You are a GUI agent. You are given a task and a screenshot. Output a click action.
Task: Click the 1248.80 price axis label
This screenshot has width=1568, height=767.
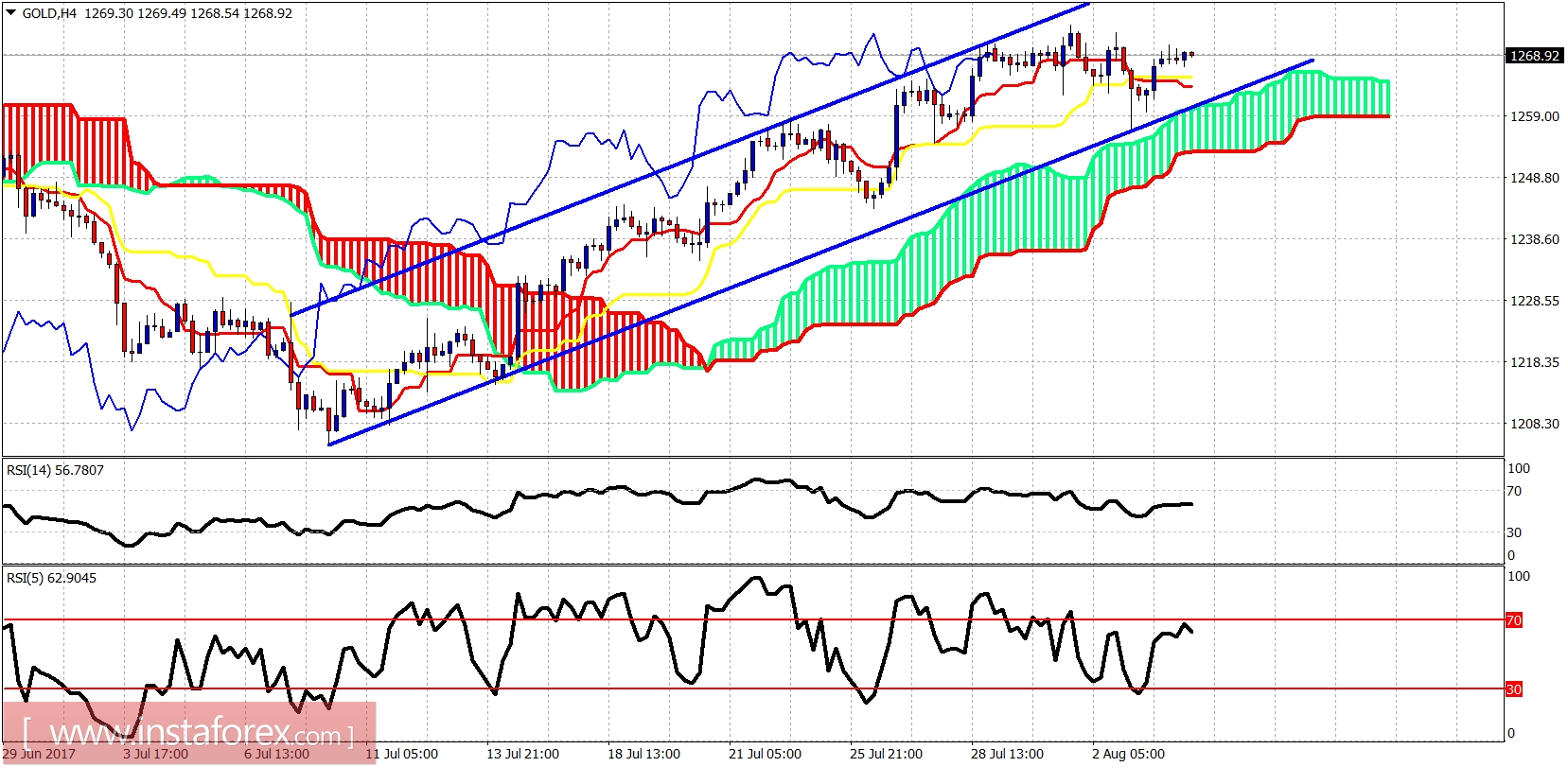[x=1535, y=178]
